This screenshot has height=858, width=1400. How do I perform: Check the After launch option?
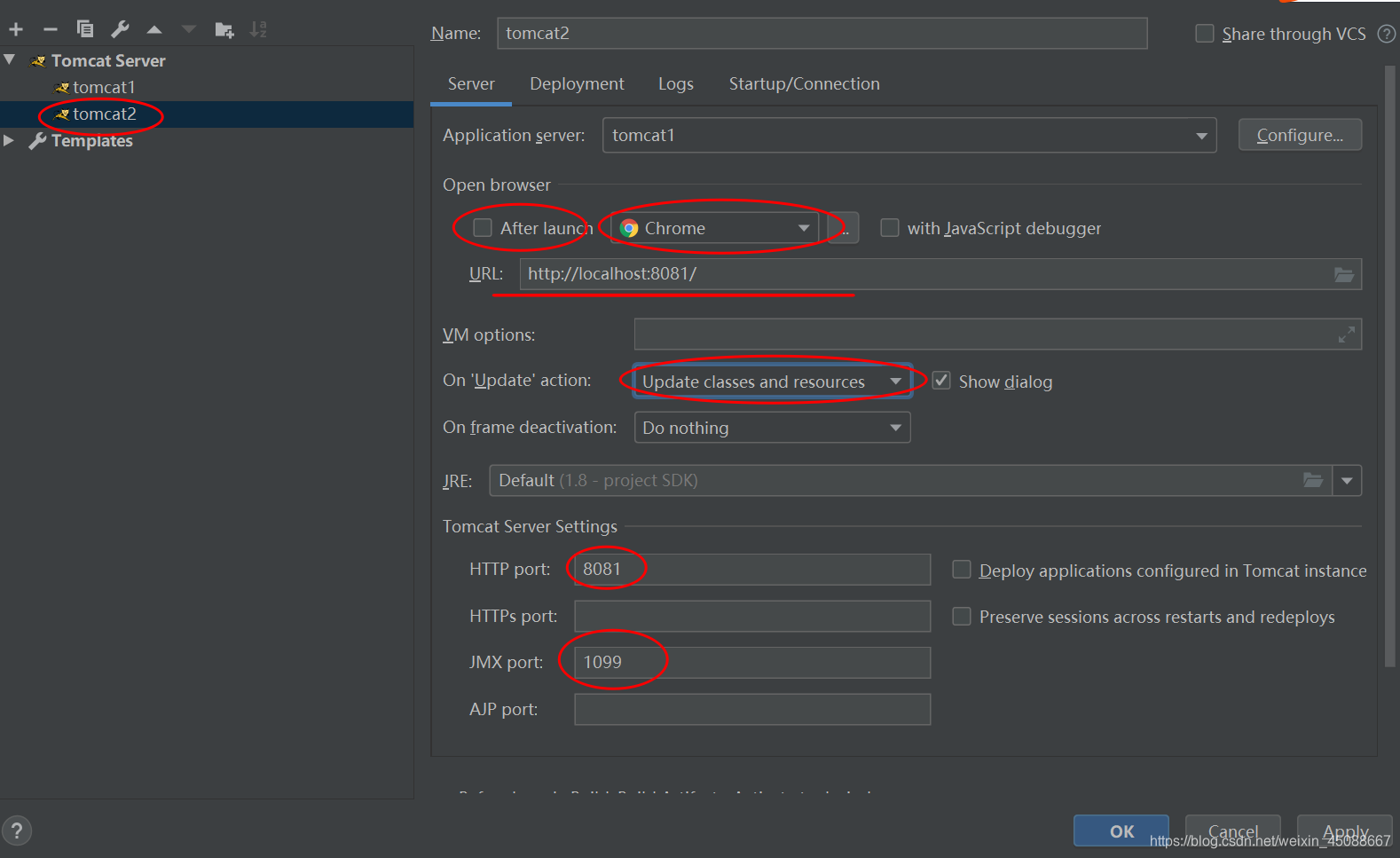483,228
